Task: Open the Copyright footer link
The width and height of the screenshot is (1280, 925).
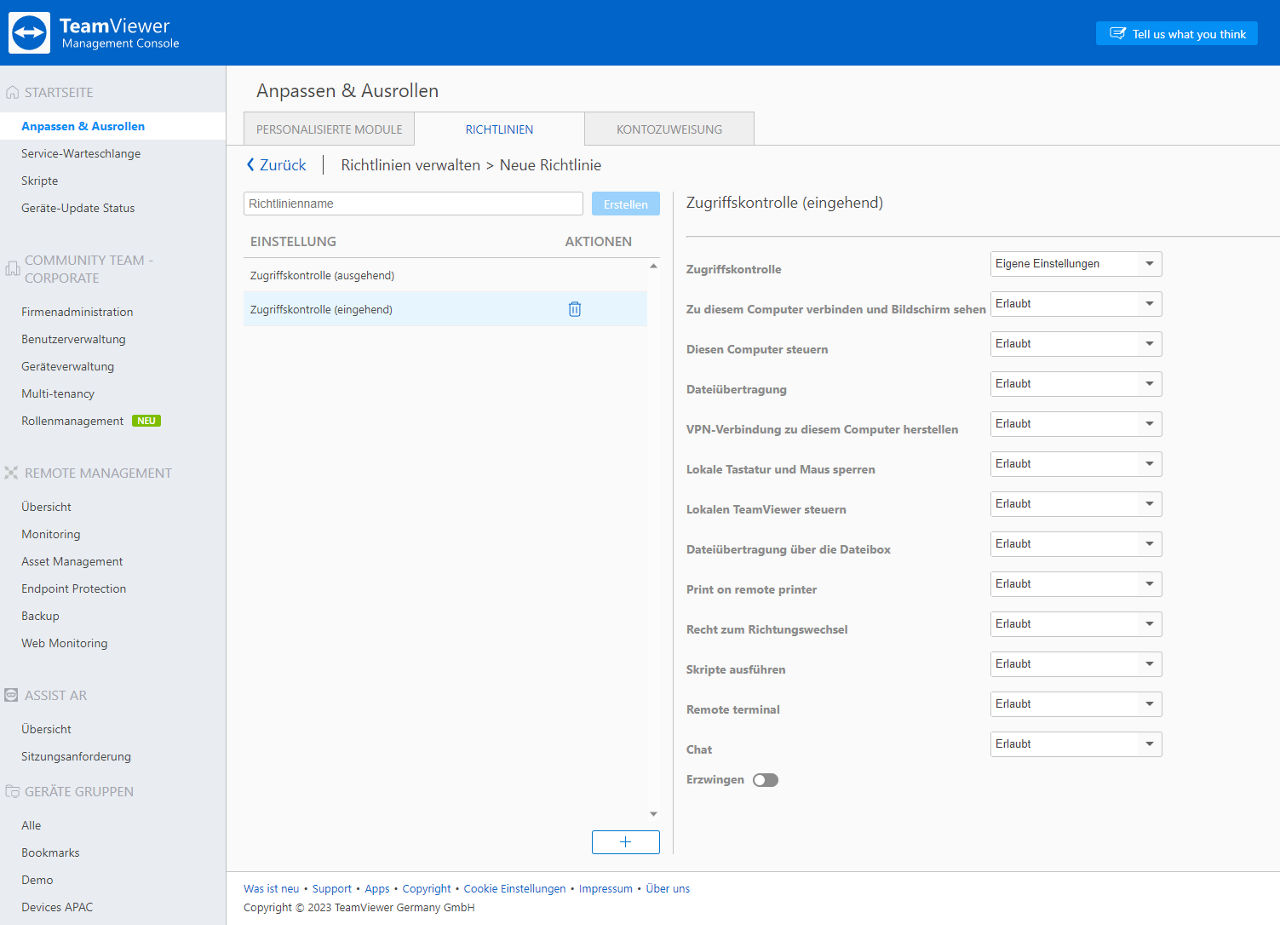Action: point(427,888)
